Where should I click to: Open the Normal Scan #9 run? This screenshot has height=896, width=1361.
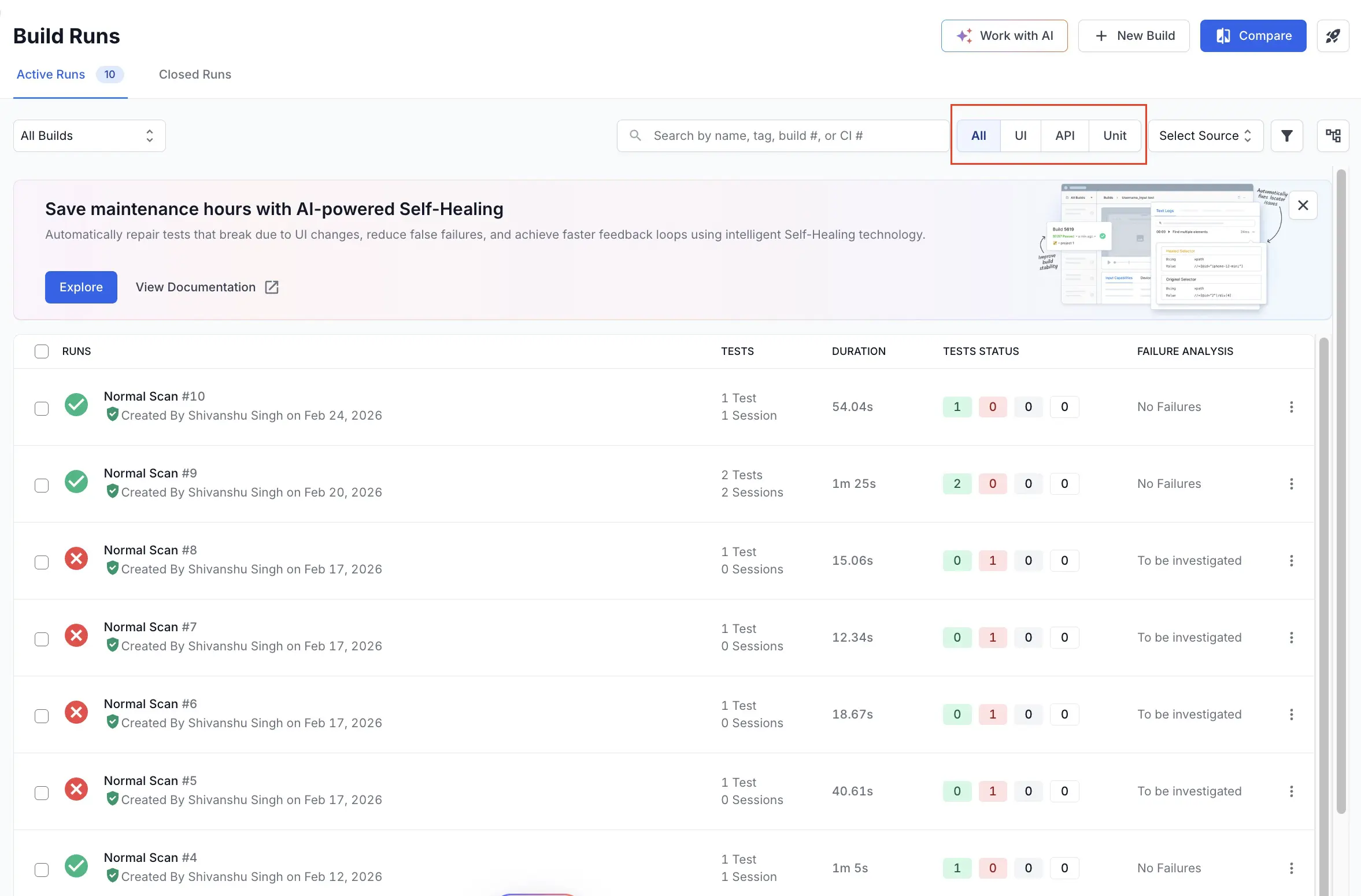point(150,473)
